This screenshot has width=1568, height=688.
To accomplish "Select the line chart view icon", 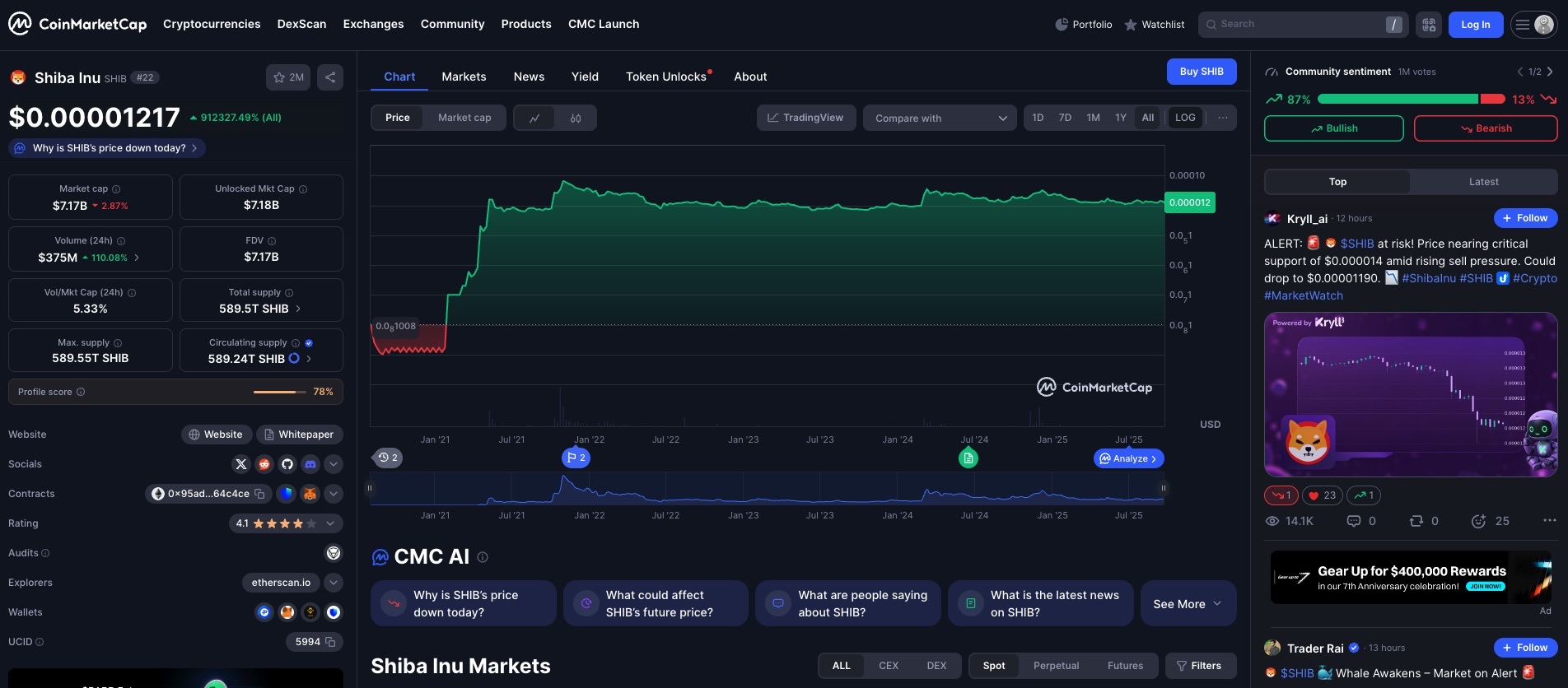I will [x=534, y=119].
